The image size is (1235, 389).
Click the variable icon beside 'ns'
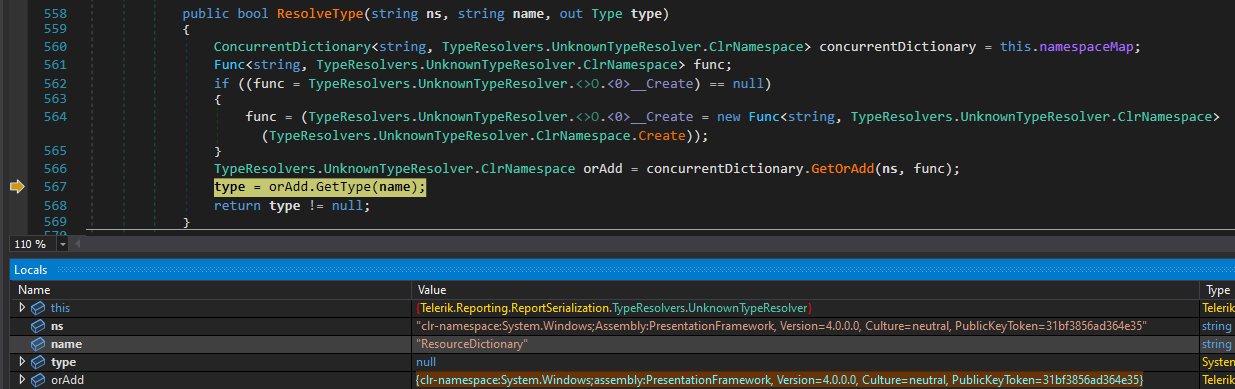click(x=38, y=326)
